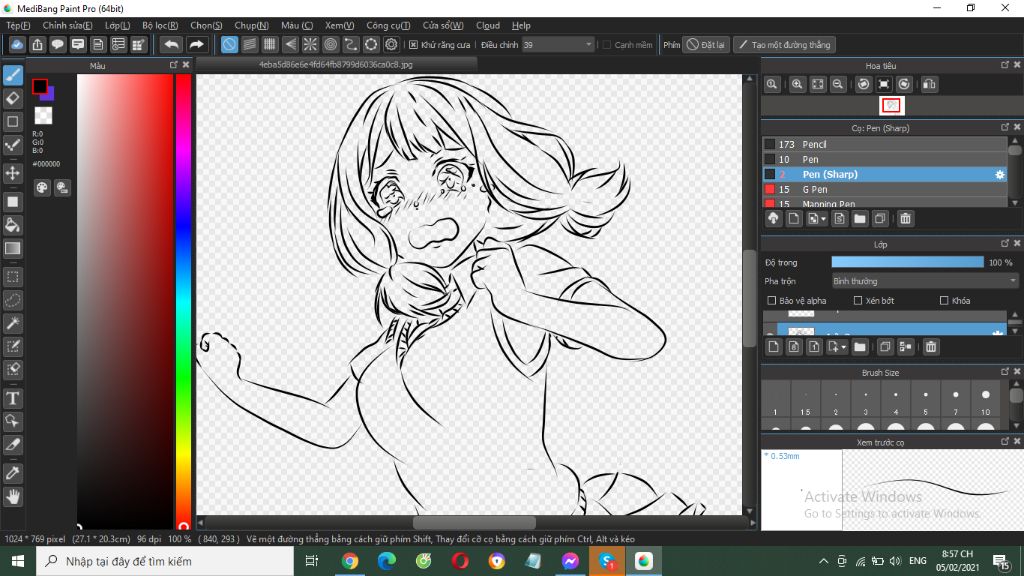Select the Brush tool in left toolbar
This screenshot has height=576, width=1024.
point(13,75)
